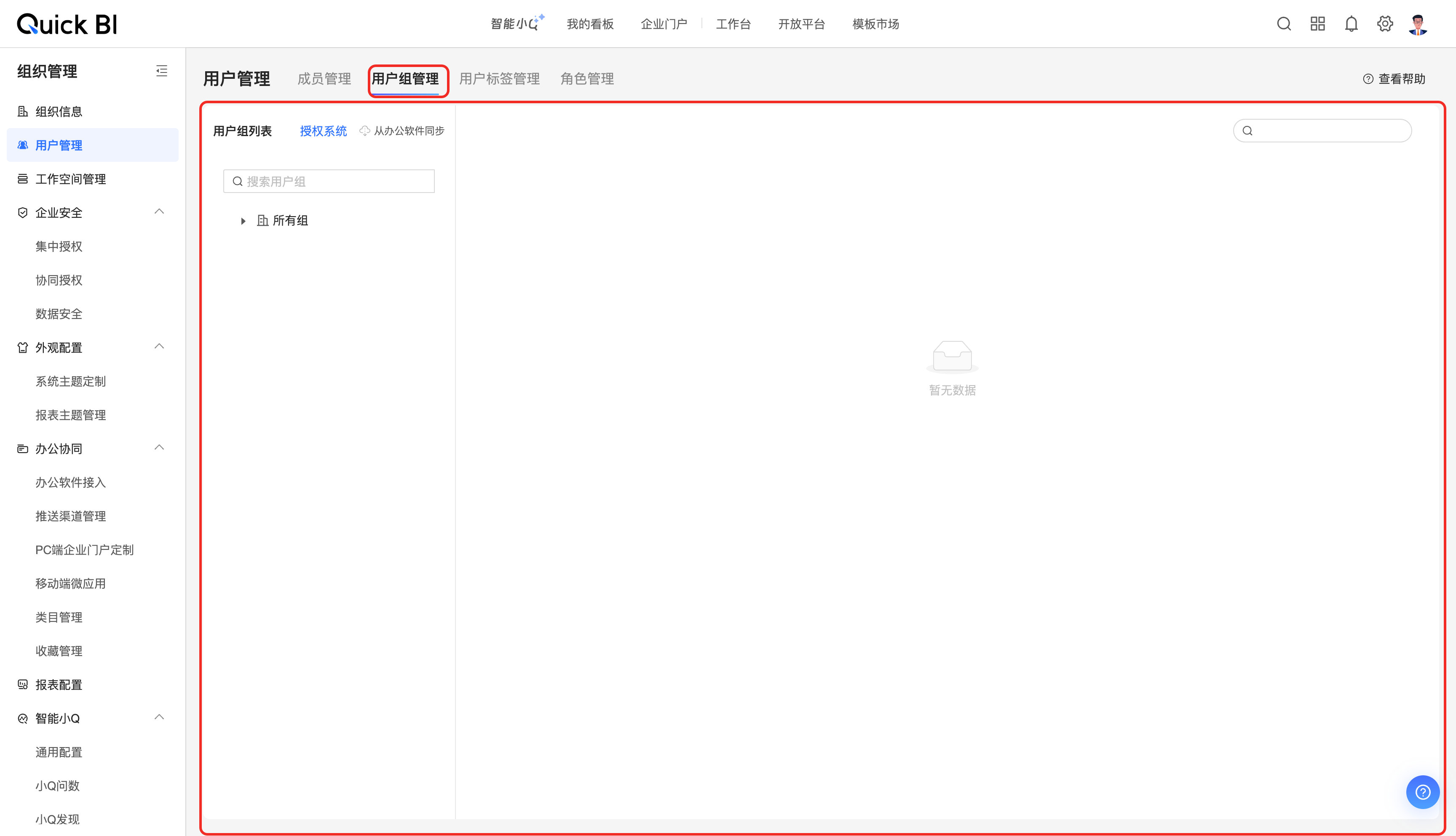Collapse the 智能小Q sidebar section
Image resolution: width=1456 pixels, height=836 pixels.
click(160, 718)
